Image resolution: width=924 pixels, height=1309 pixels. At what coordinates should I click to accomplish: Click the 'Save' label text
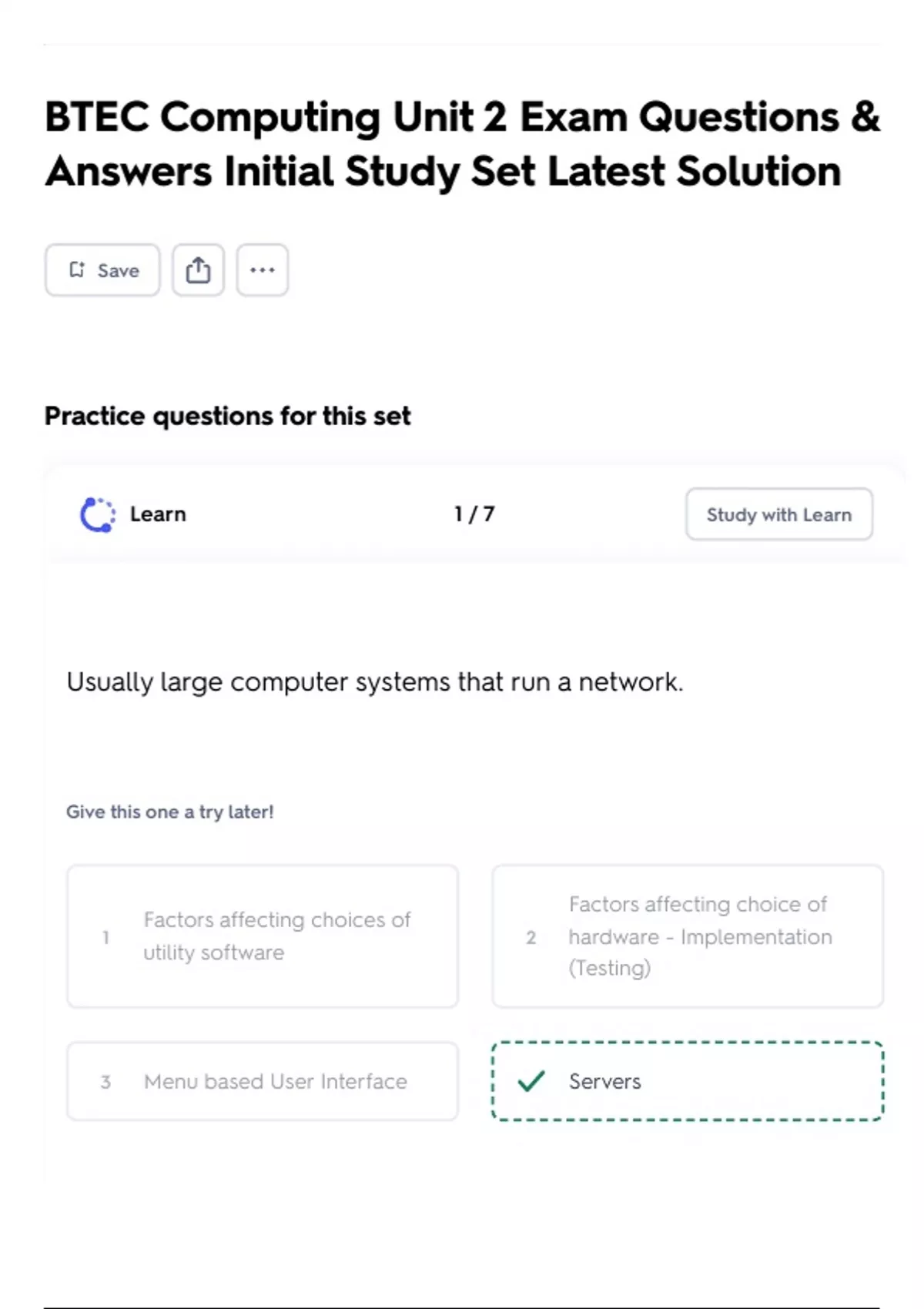pyautogui.click(x=118, y=270)
